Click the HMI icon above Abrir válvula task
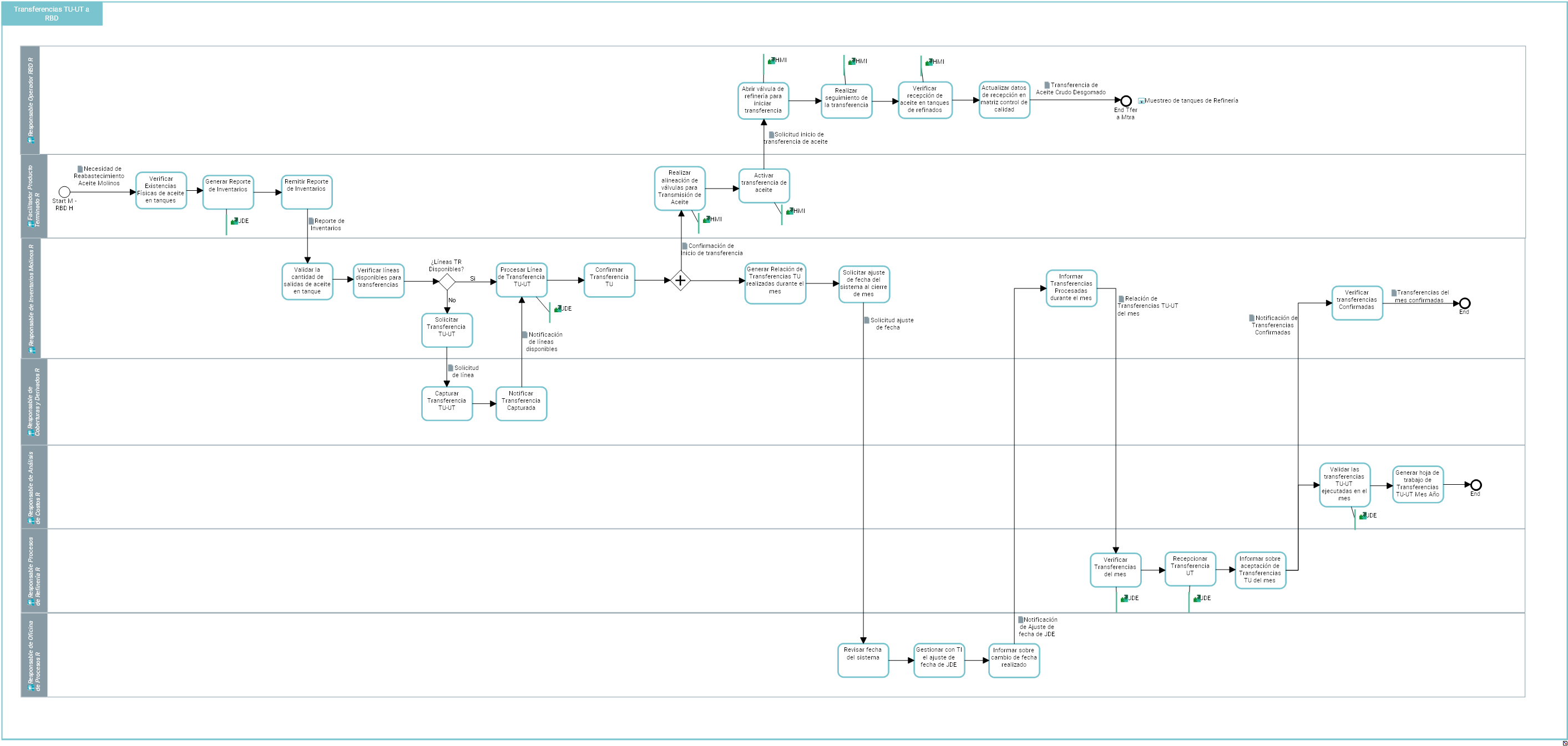1568x746 pixels. [x=771, y=61]
